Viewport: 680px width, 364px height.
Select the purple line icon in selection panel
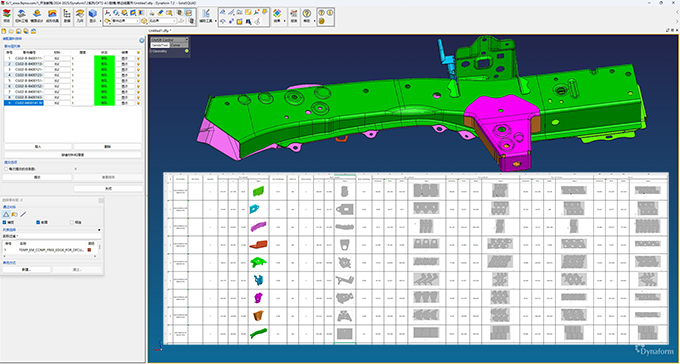[23, 214]
